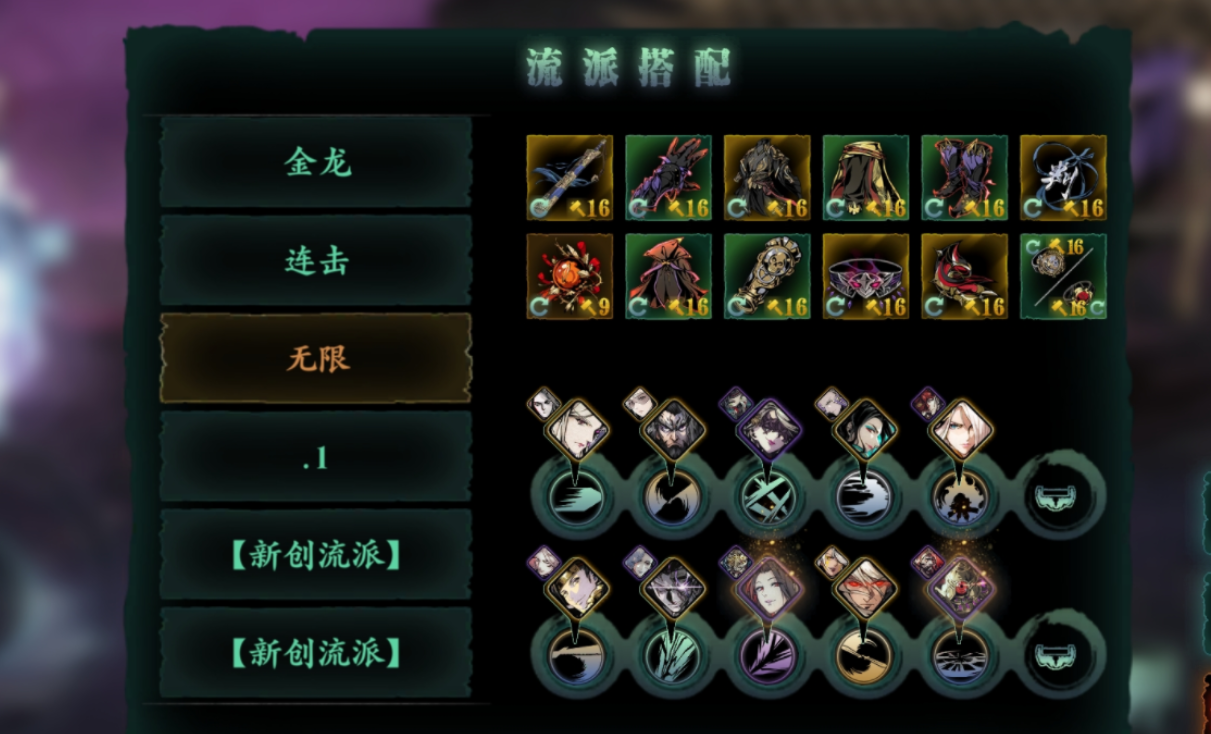Select the red boots equipment icon
Image resolution: width=1211 pixels, height=734 pixels.
tap(964, 177)
